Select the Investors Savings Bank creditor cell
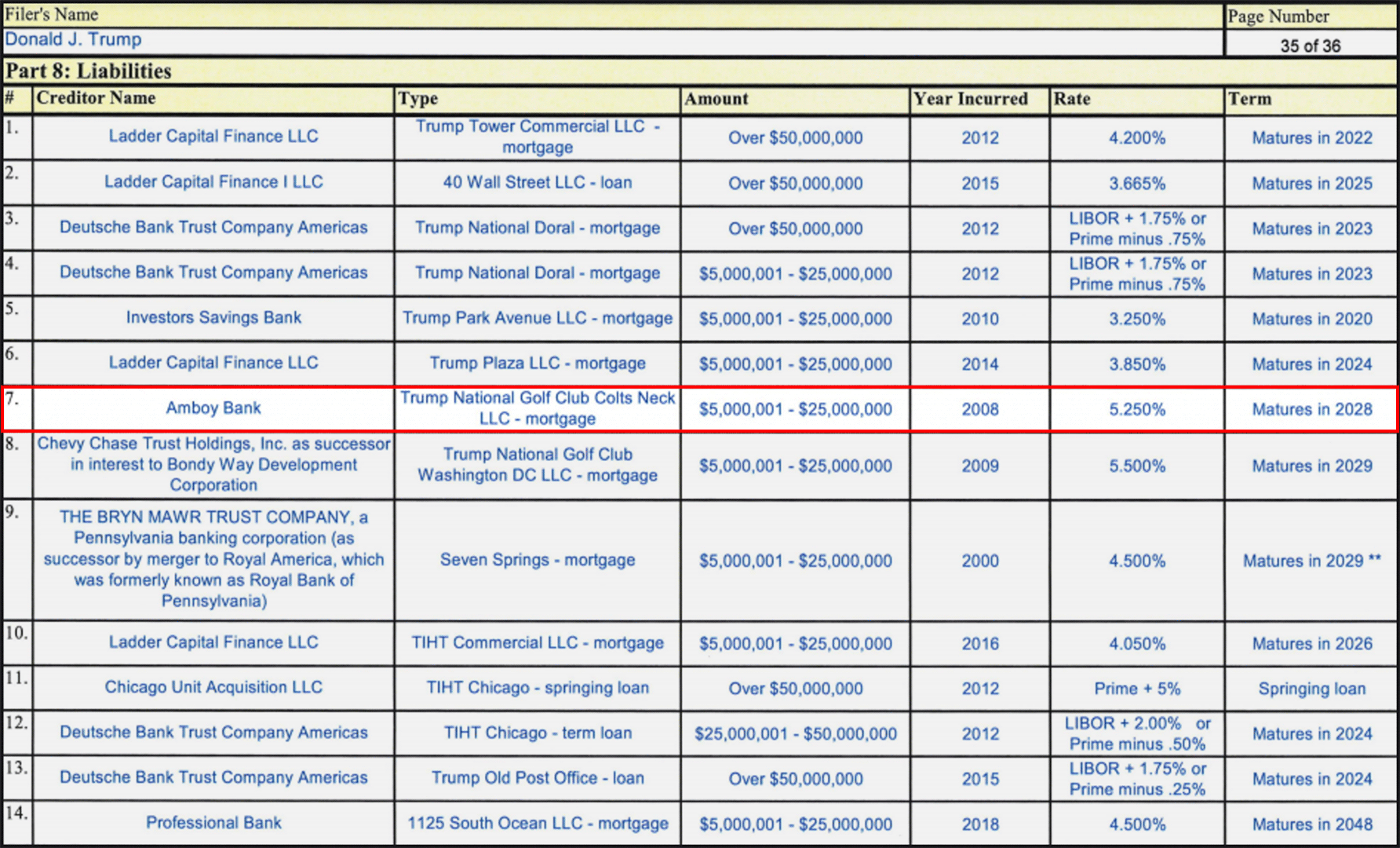Image resolution: width=1400 pixels, height=848 pixels. pyautogui.click(x=213, y=318)
